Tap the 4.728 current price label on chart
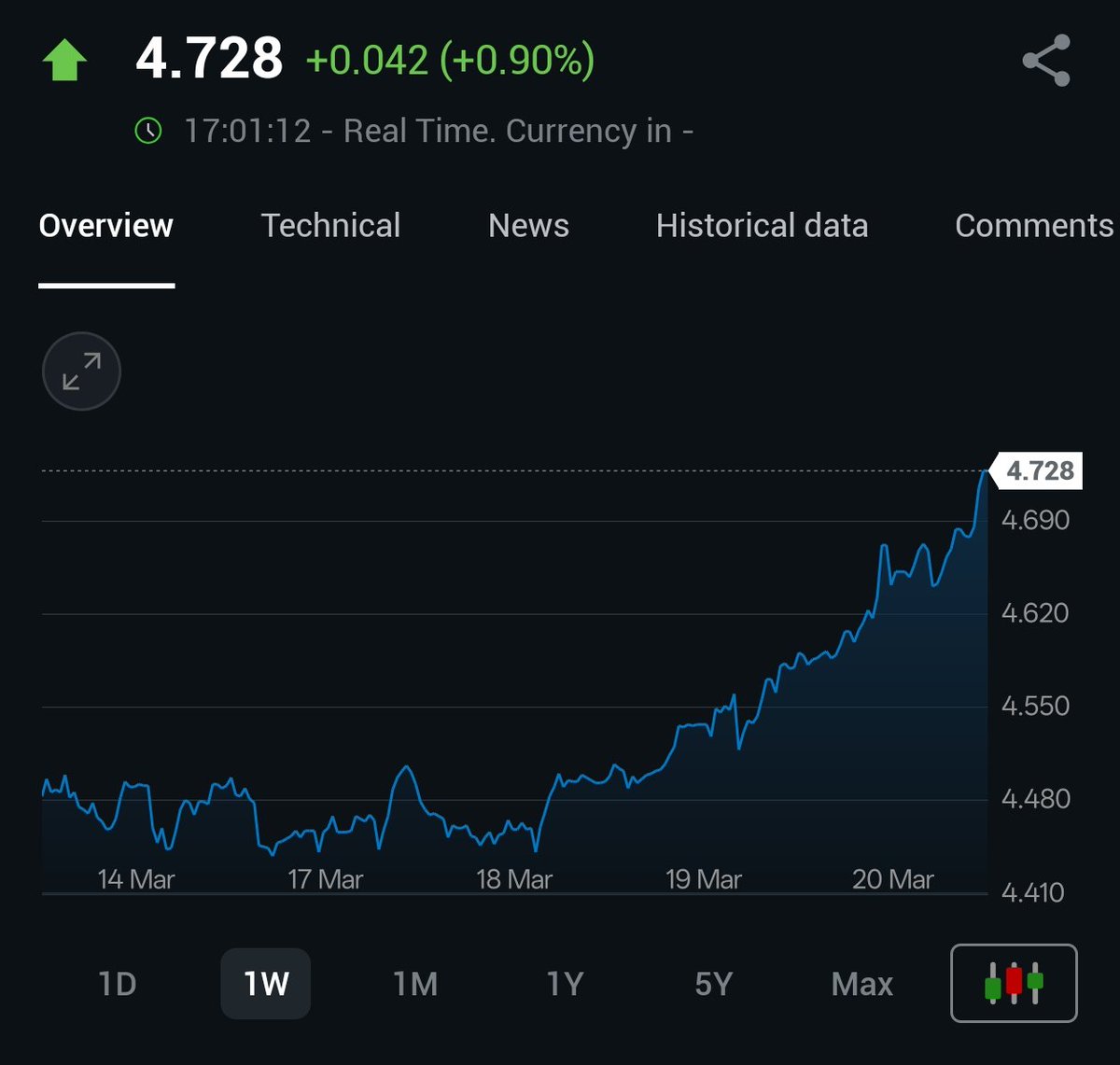Image resolution: width=1120 pixels, height=1065 pixels. (1036, 470)
